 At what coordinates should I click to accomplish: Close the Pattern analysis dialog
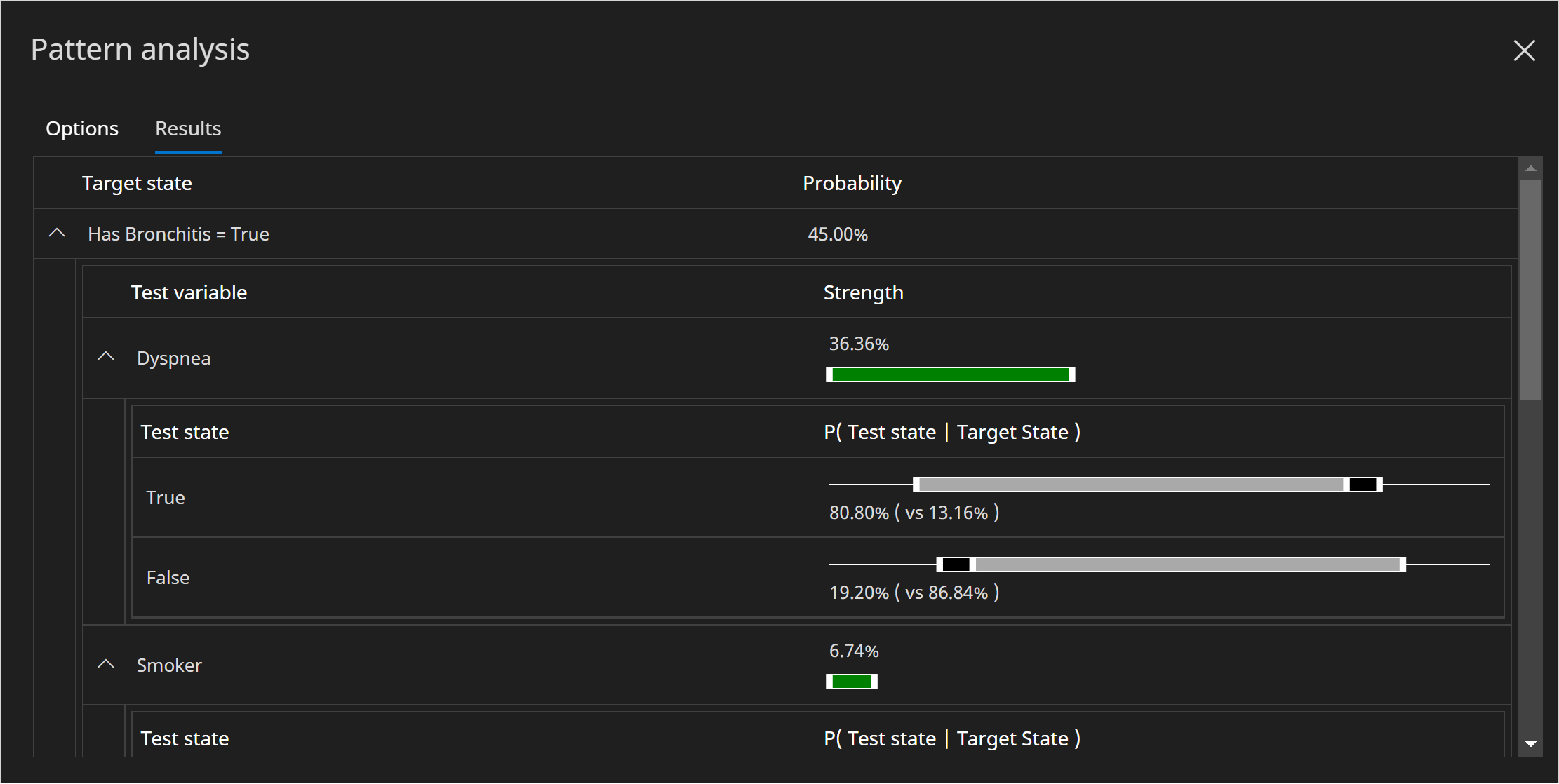click(x=1525, y=50)
